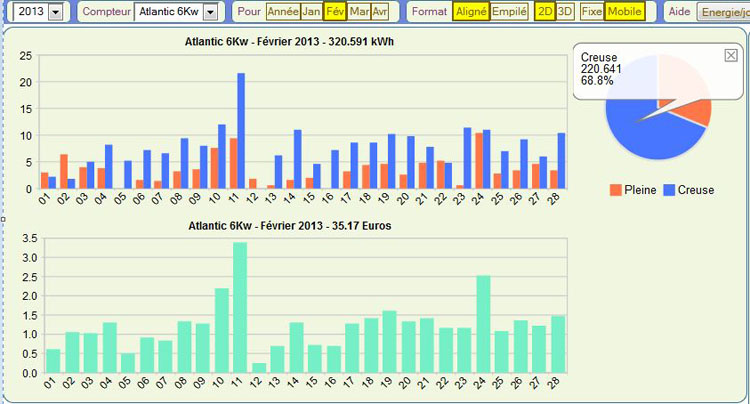Switch to the Mar month
The width and height of the screenshot is (750, 404).
point(359,12)
